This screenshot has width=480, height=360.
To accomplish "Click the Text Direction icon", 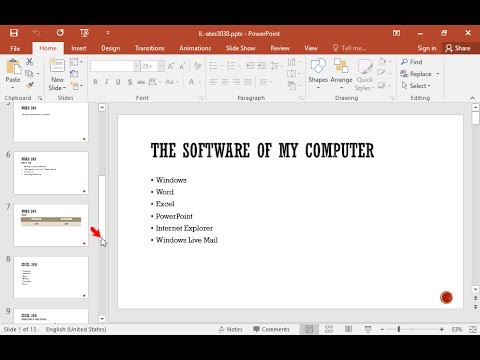I will coord(291,62).
